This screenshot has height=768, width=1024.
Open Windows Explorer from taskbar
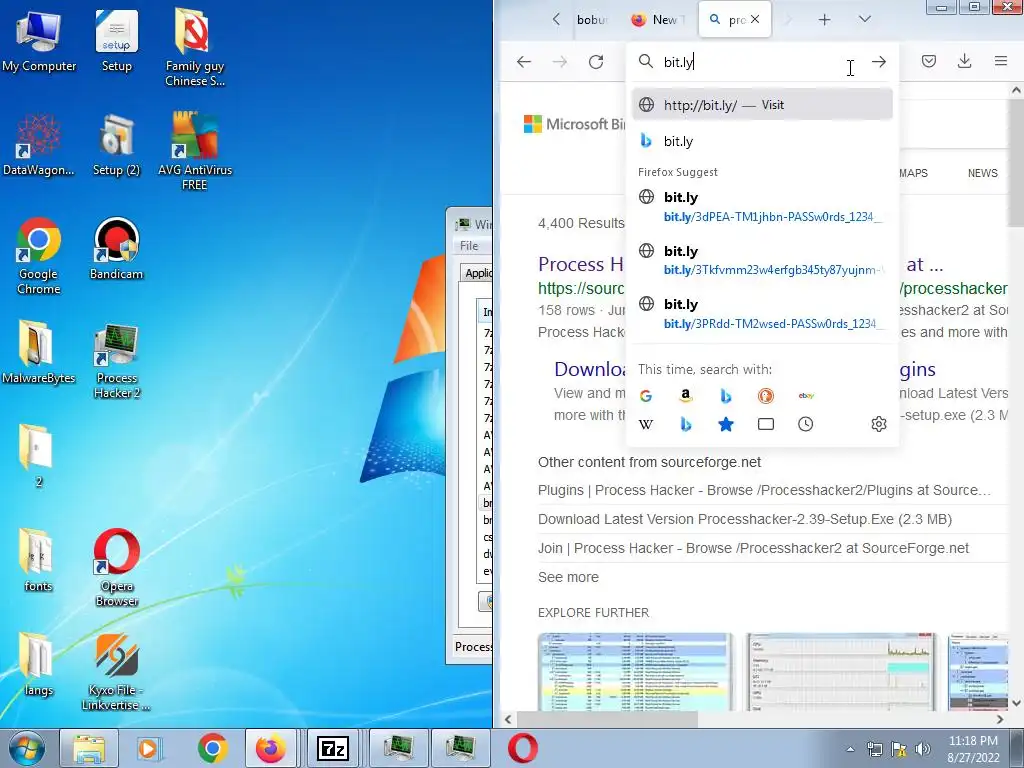pos(89,748)
